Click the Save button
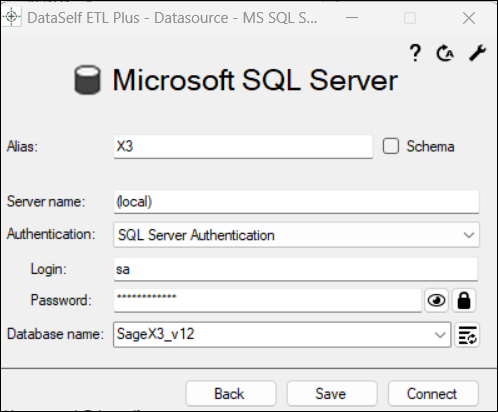The image size is (498, 412). tap(332, 394)
